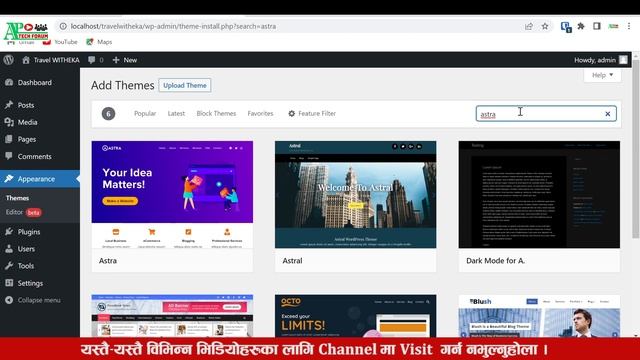
Task: Click the browser address bar URL
Action: pyautogui.click(x=173, y=26)
